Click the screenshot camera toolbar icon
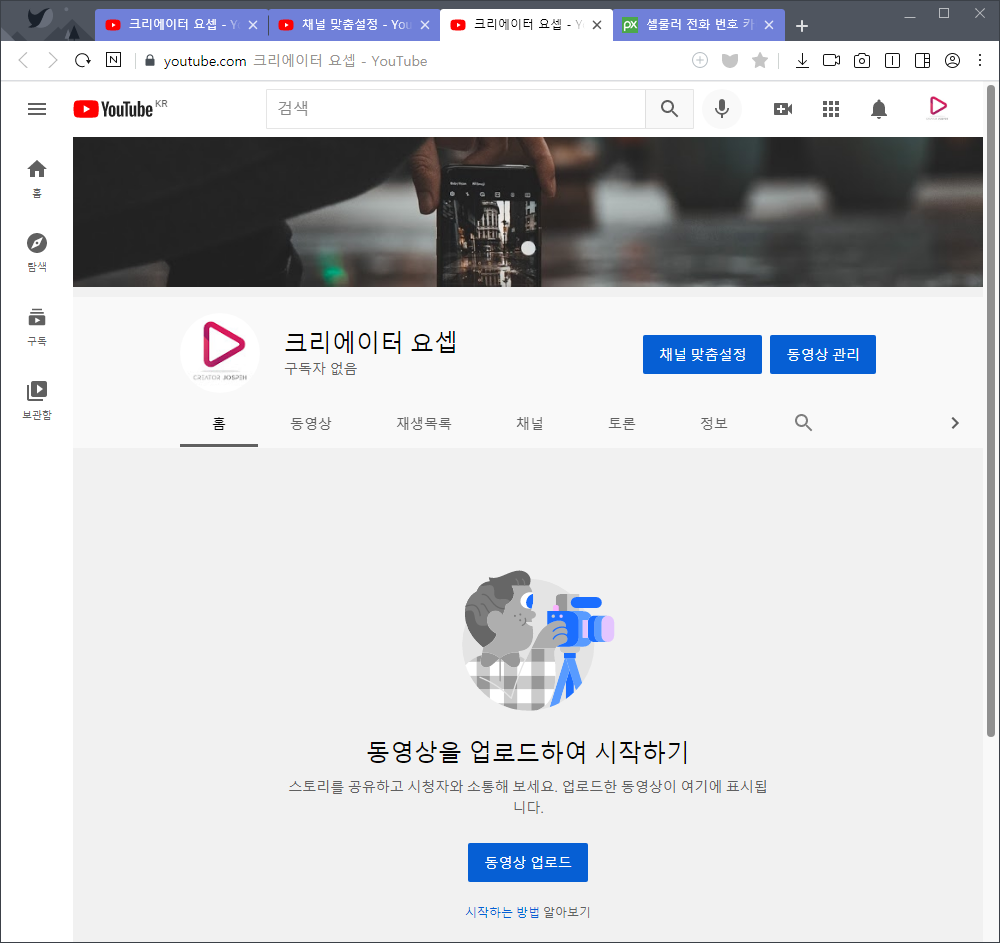Image resolution: width=1000 pixels, height=943 pixels. [x=862, y=61]
